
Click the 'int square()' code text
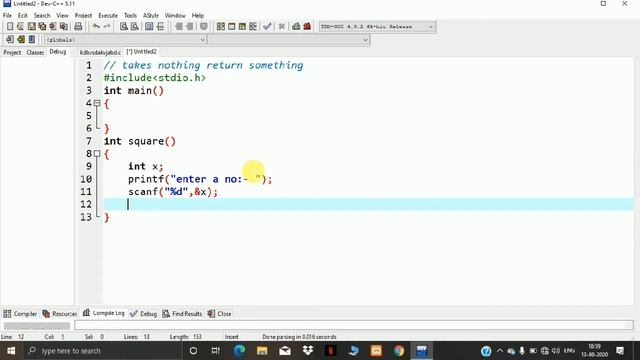point(140,141)
